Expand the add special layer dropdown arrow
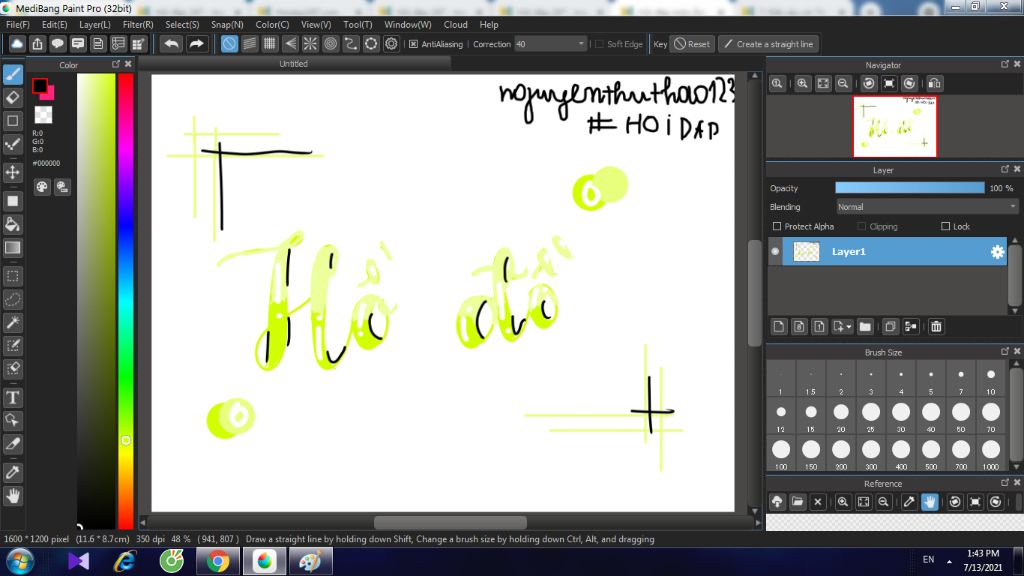This screenshot has height=576, width=1024. tap(848, 327)
